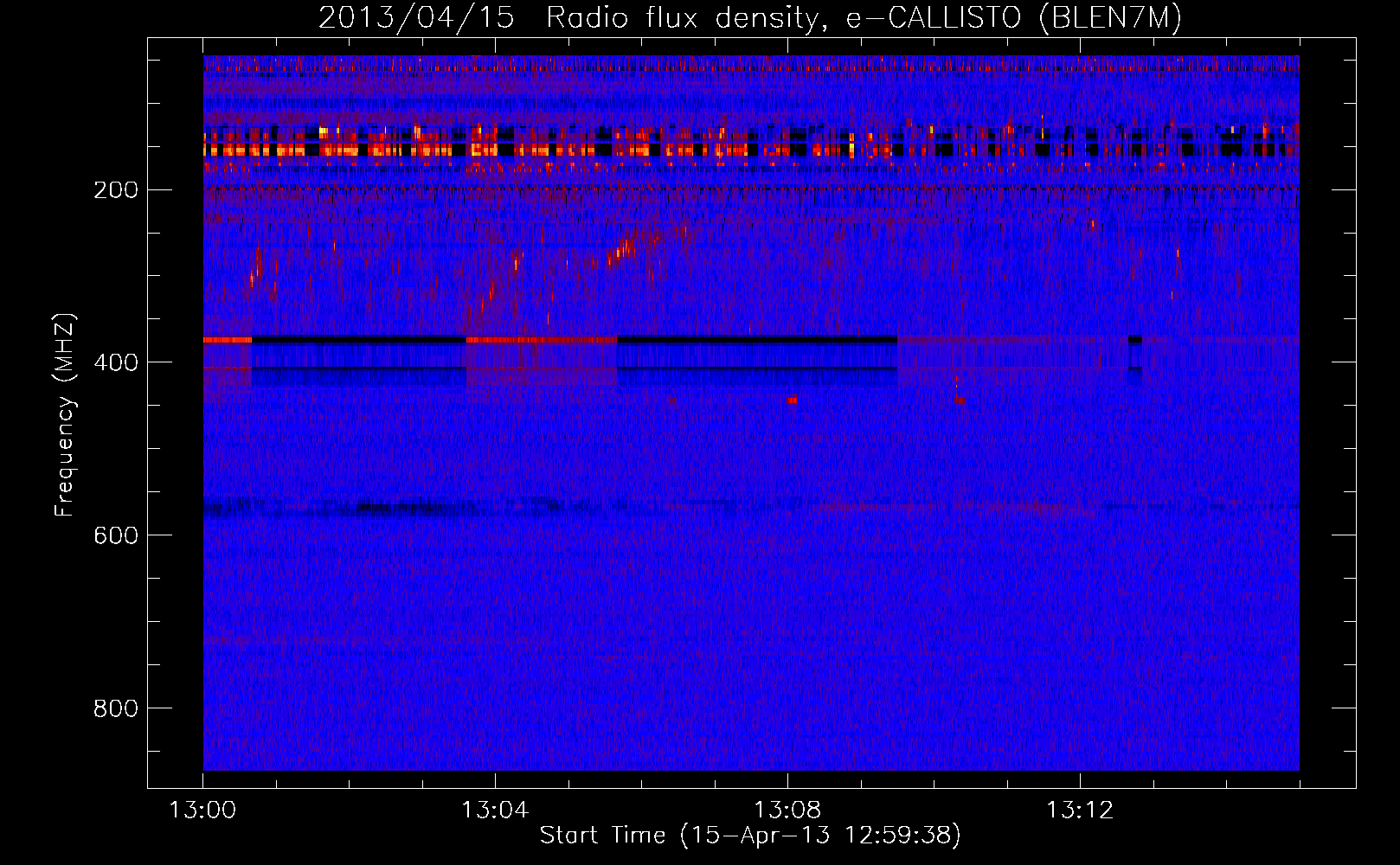Click the "Start Time (15-Apr-13 12:59:38)" label
The height and width of the screenshot is (865, 1400).
[750, 836]
